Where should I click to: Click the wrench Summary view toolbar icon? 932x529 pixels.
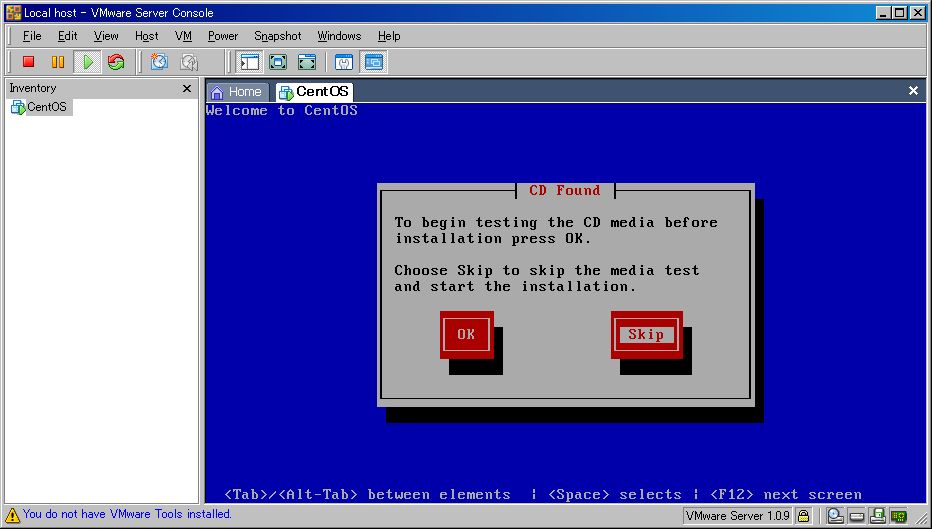coord(344,62)
